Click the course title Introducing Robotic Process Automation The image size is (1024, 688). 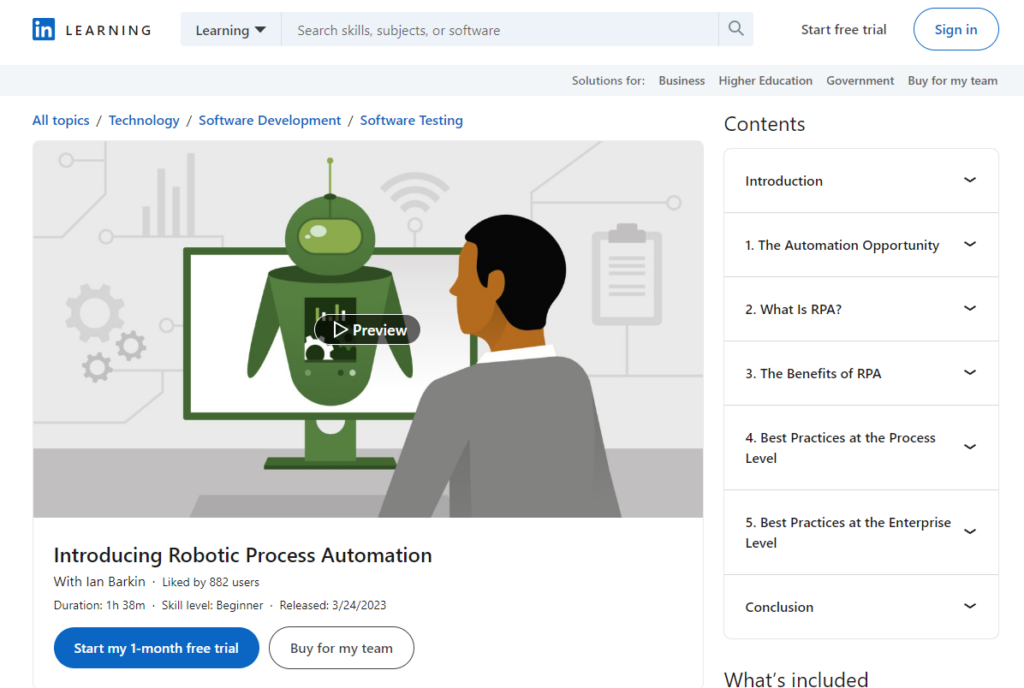click(x=242, y=555)
